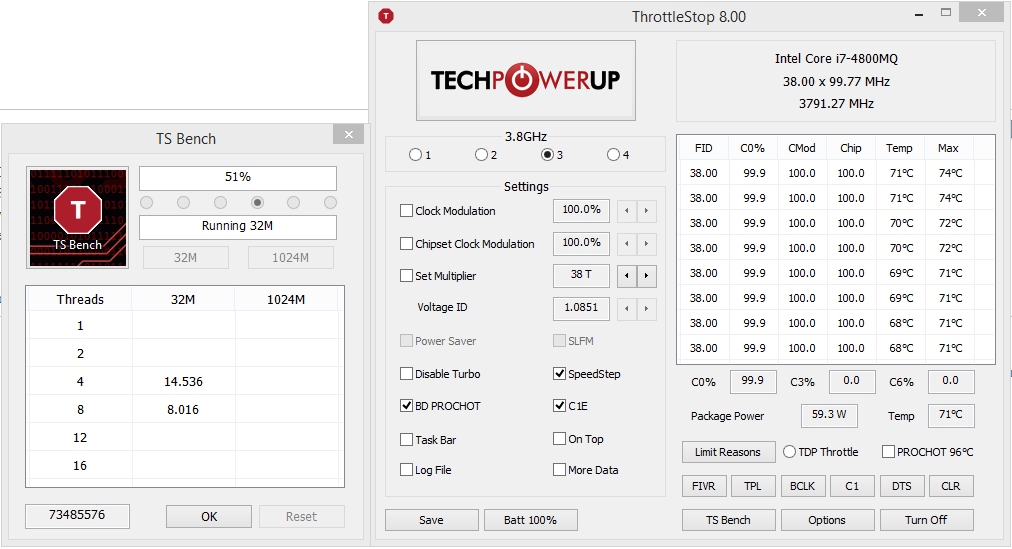This screenshot has height=549, width=1012.
Task: Select profile 3 radio button
Action: [x=547, y=155]
